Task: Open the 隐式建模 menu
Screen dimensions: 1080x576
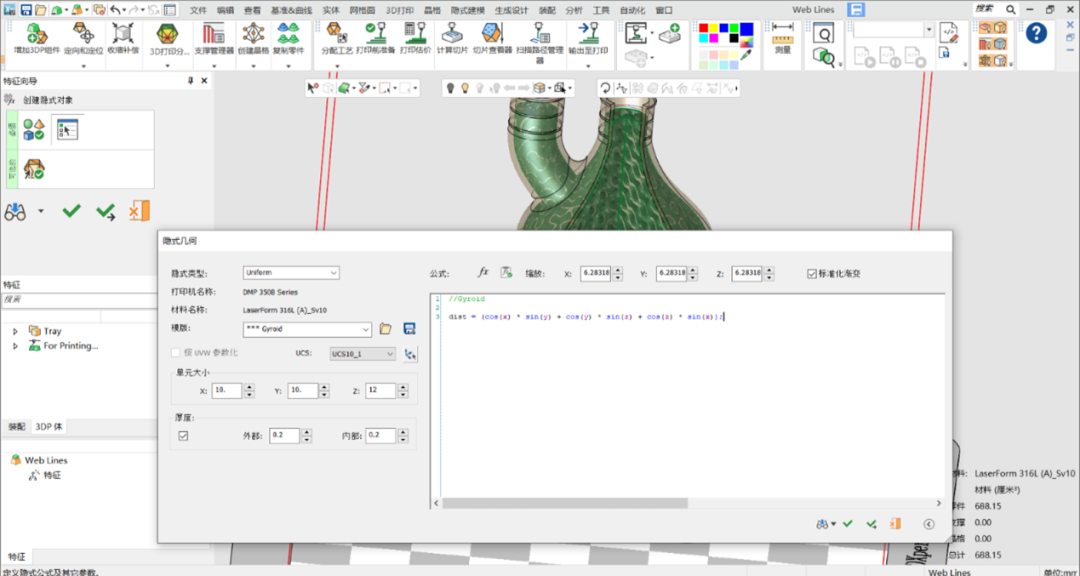Action: pos(468,10)
